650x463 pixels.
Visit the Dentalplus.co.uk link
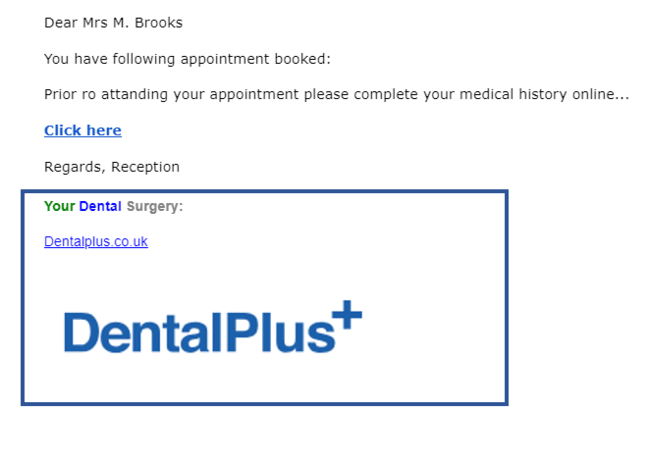point(96,241)
